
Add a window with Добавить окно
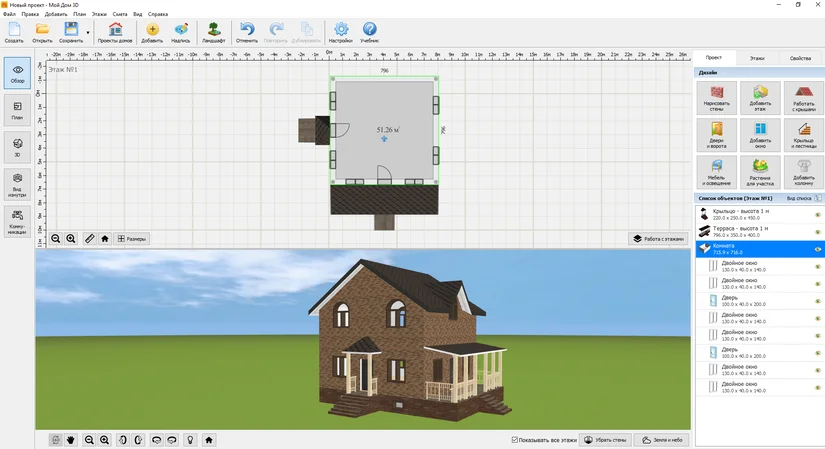pos(760,135)
